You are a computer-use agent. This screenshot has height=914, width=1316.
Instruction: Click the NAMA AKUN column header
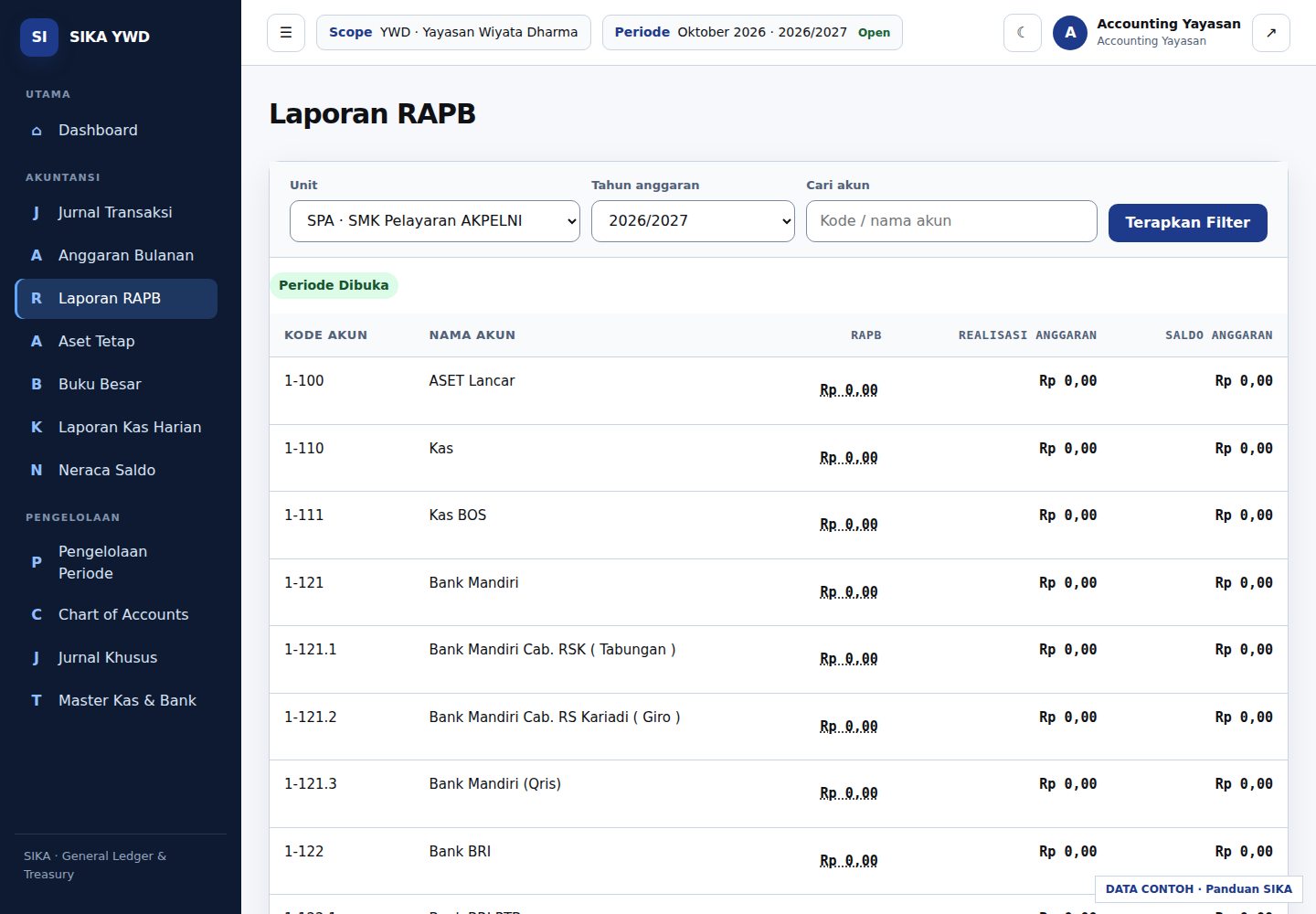point(472,335)
